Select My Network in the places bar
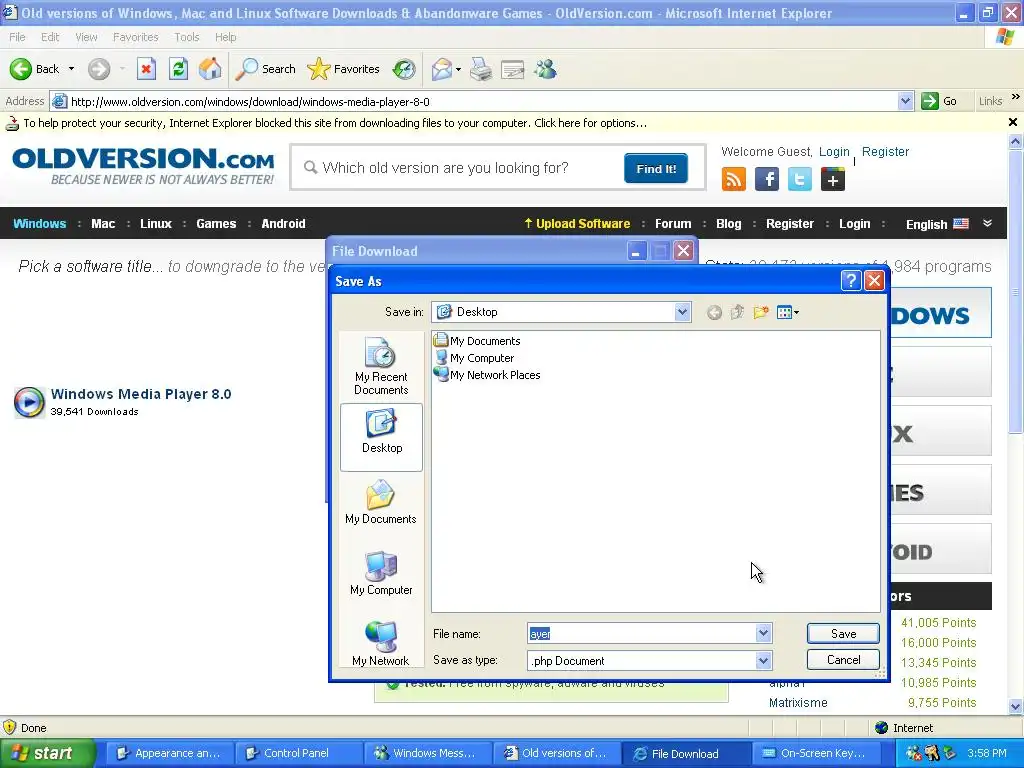The image size is (1024, 768). [381, 644]
